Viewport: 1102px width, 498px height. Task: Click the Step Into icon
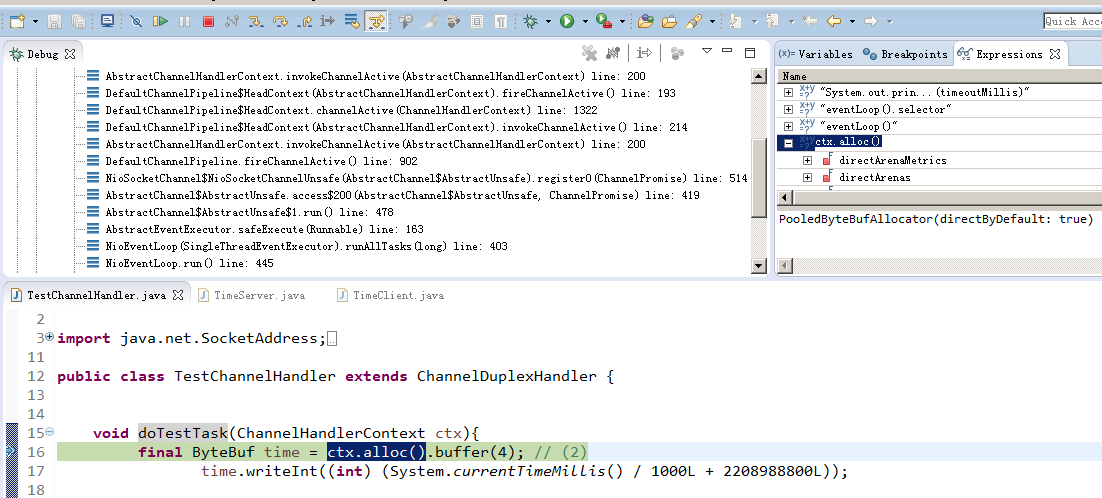256,22
